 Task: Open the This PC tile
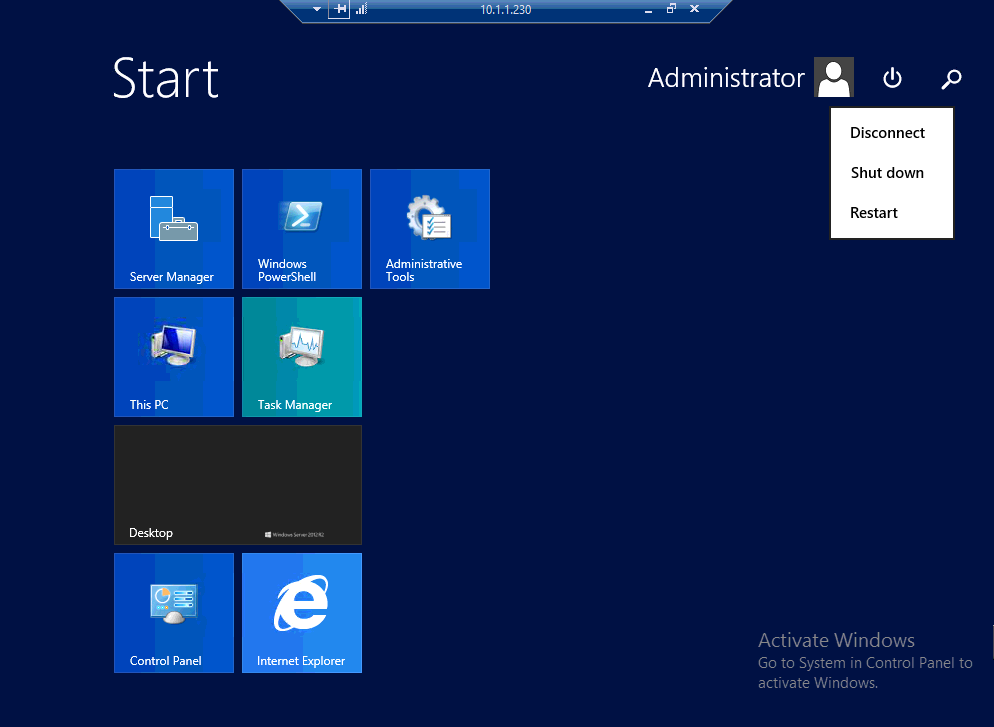(x=174, y=357)
